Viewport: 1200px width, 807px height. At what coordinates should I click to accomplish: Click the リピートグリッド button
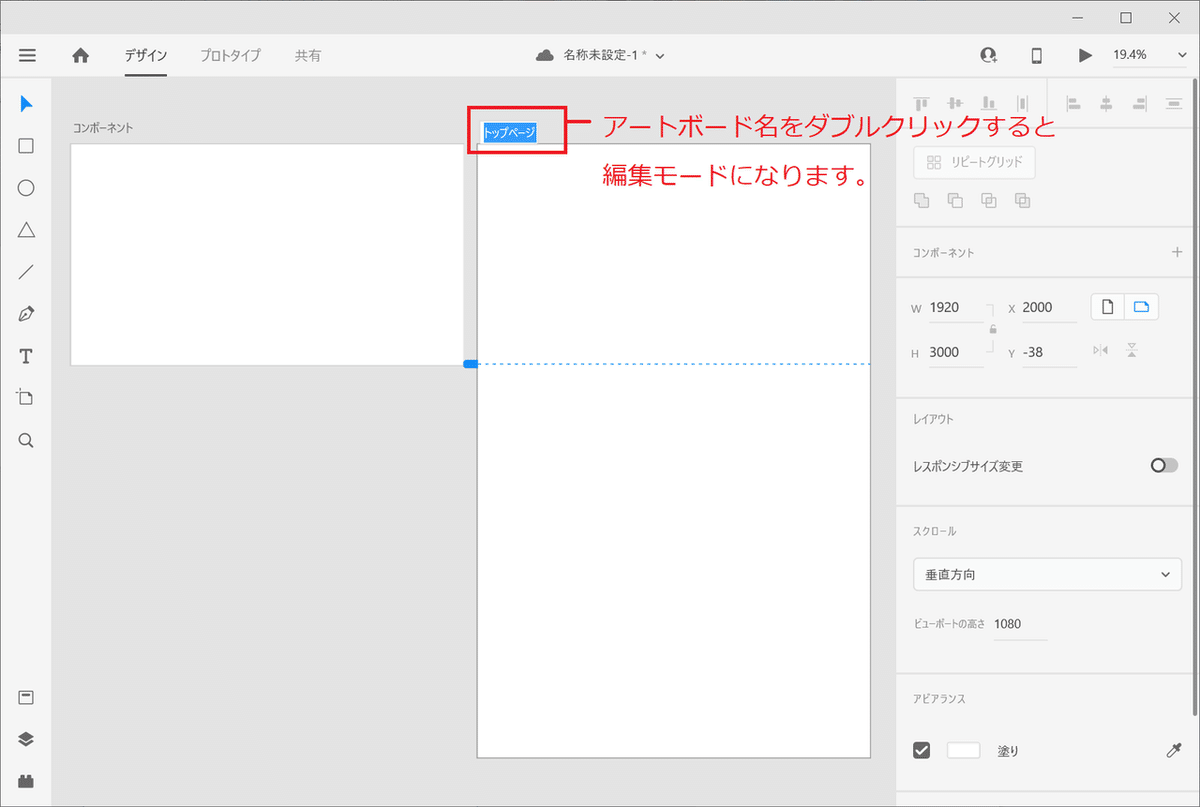(x=974, y=162)
